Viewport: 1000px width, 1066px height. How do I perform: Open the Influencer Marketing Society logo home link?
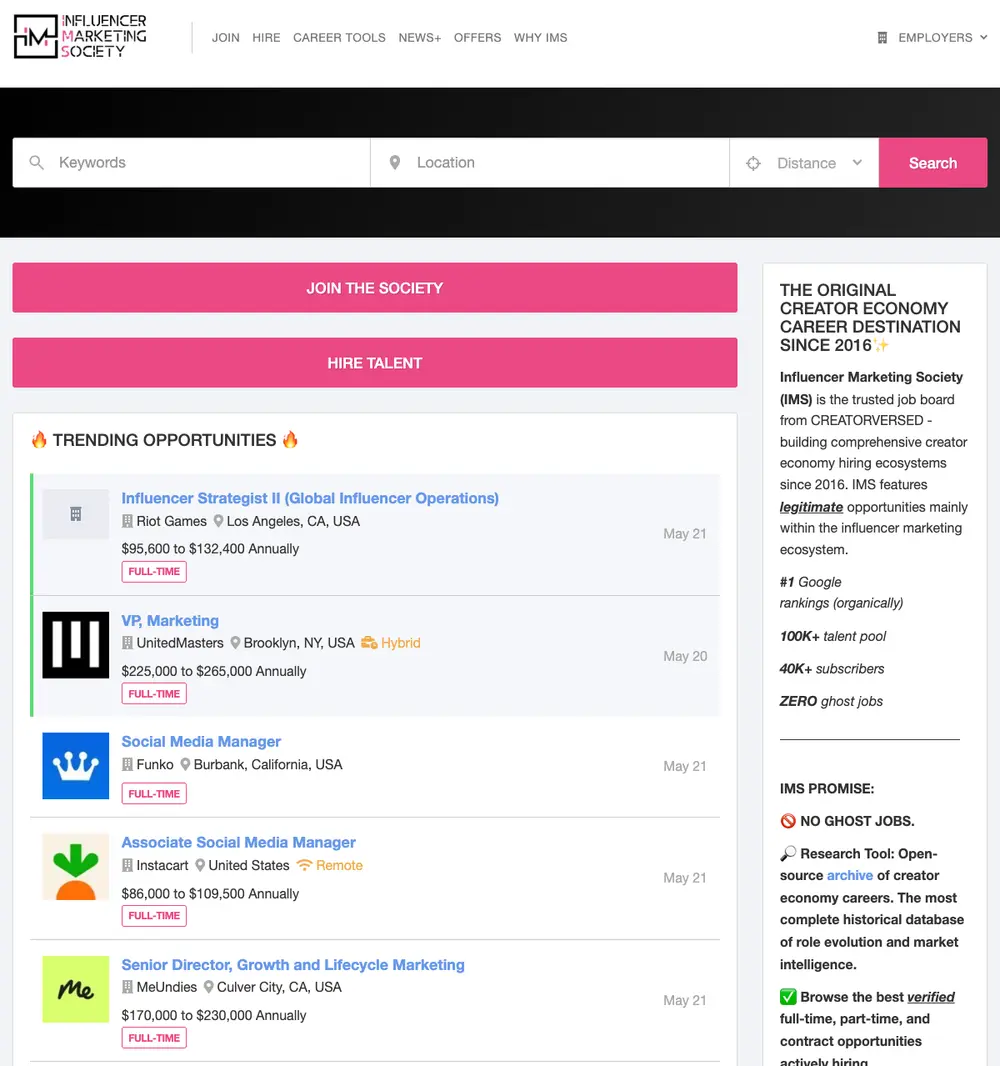(80, 37)
